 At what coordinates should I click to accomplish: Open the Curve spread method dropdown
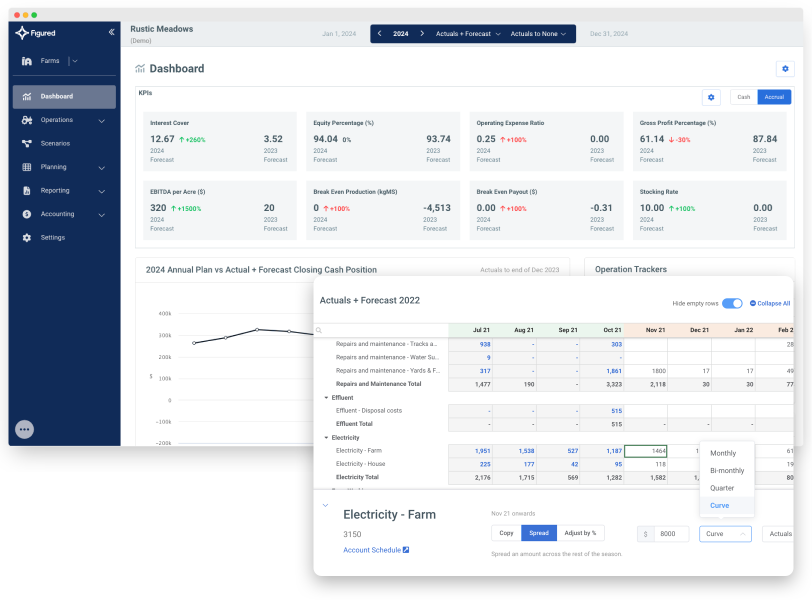(727, 533)
